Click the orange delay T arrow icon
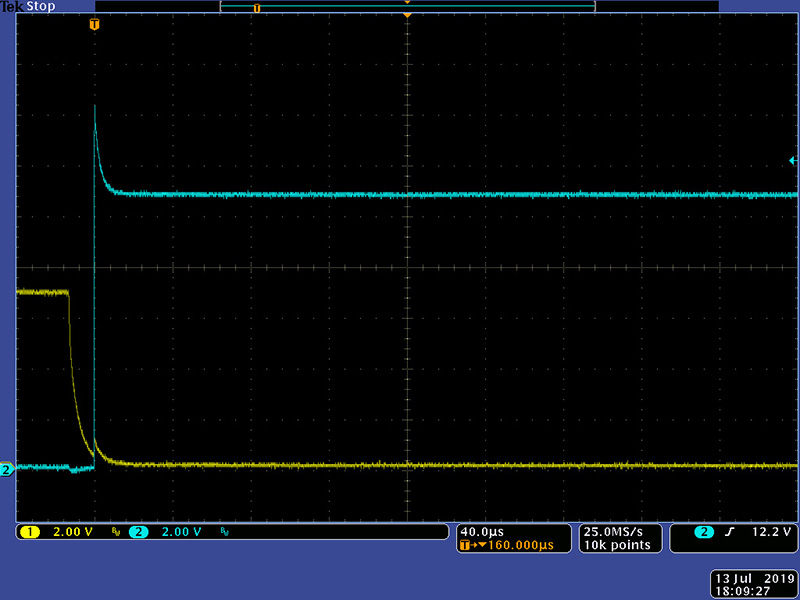Screen dimensions: 800x600 (x=466, y=546)
